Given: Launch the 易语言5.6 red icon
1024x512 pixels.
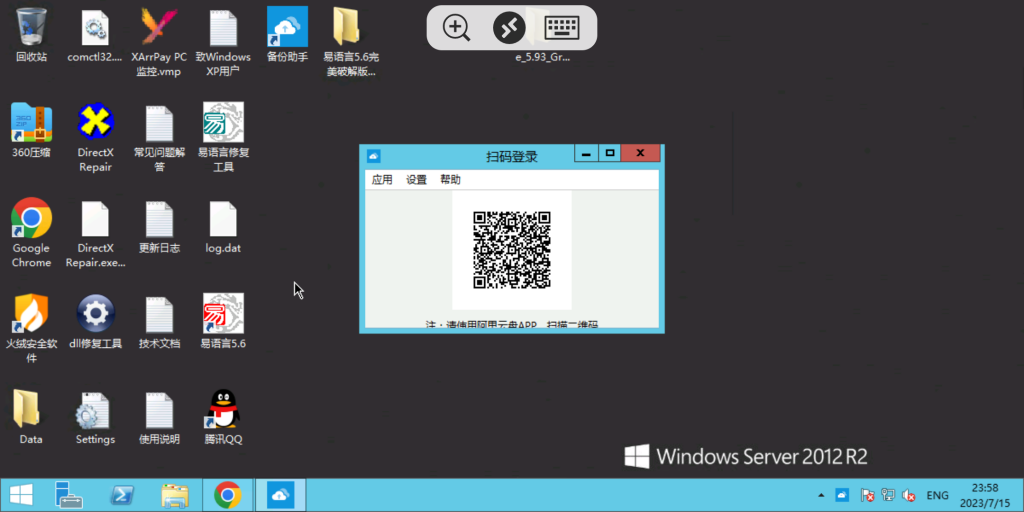Looking at the screenshot, I should tap(223, 313).
